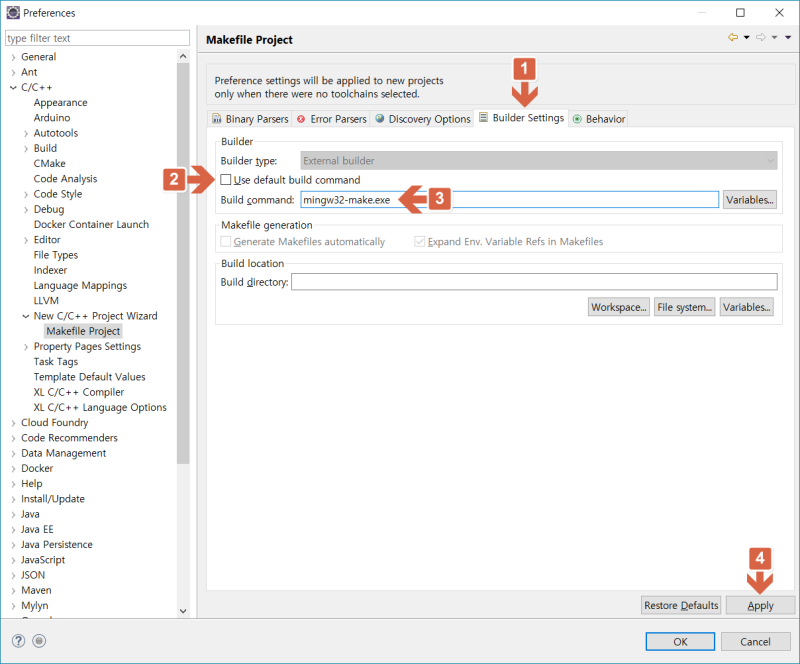The image size is (800, 664).
Task: Click the Binary Parsers tab icon
Action: tap(217, 119)
